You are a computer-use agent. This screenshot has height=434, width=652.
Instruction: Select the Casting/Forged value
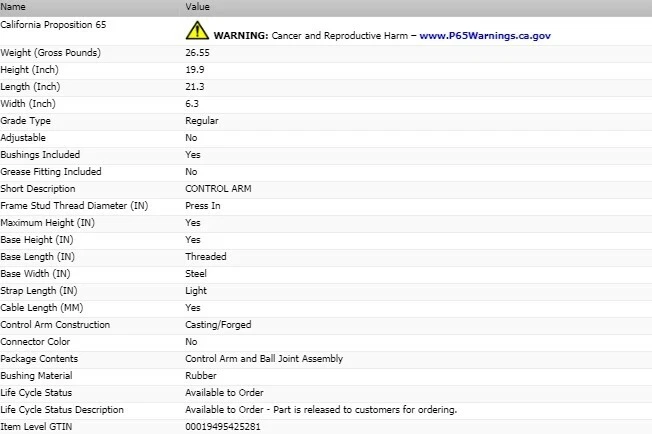pyautogui.click(x=218, y=326)
